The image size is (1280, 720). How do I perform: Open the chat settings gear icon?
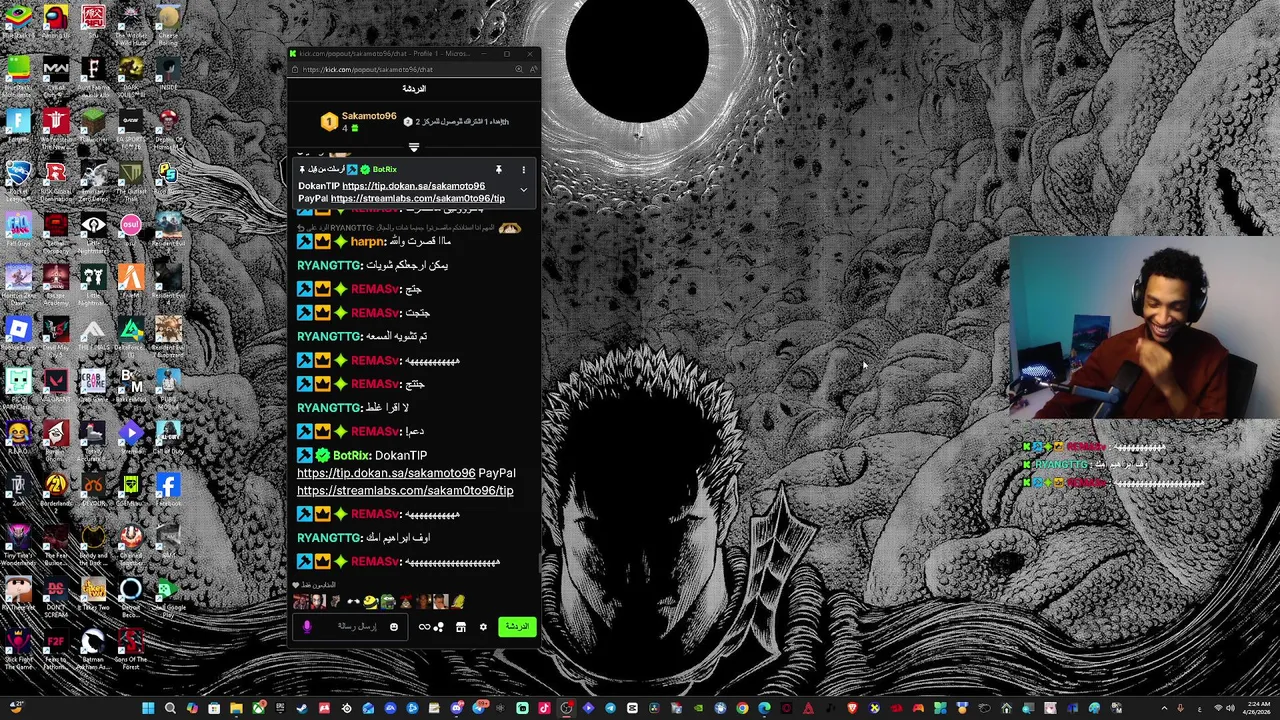point(483,627)
